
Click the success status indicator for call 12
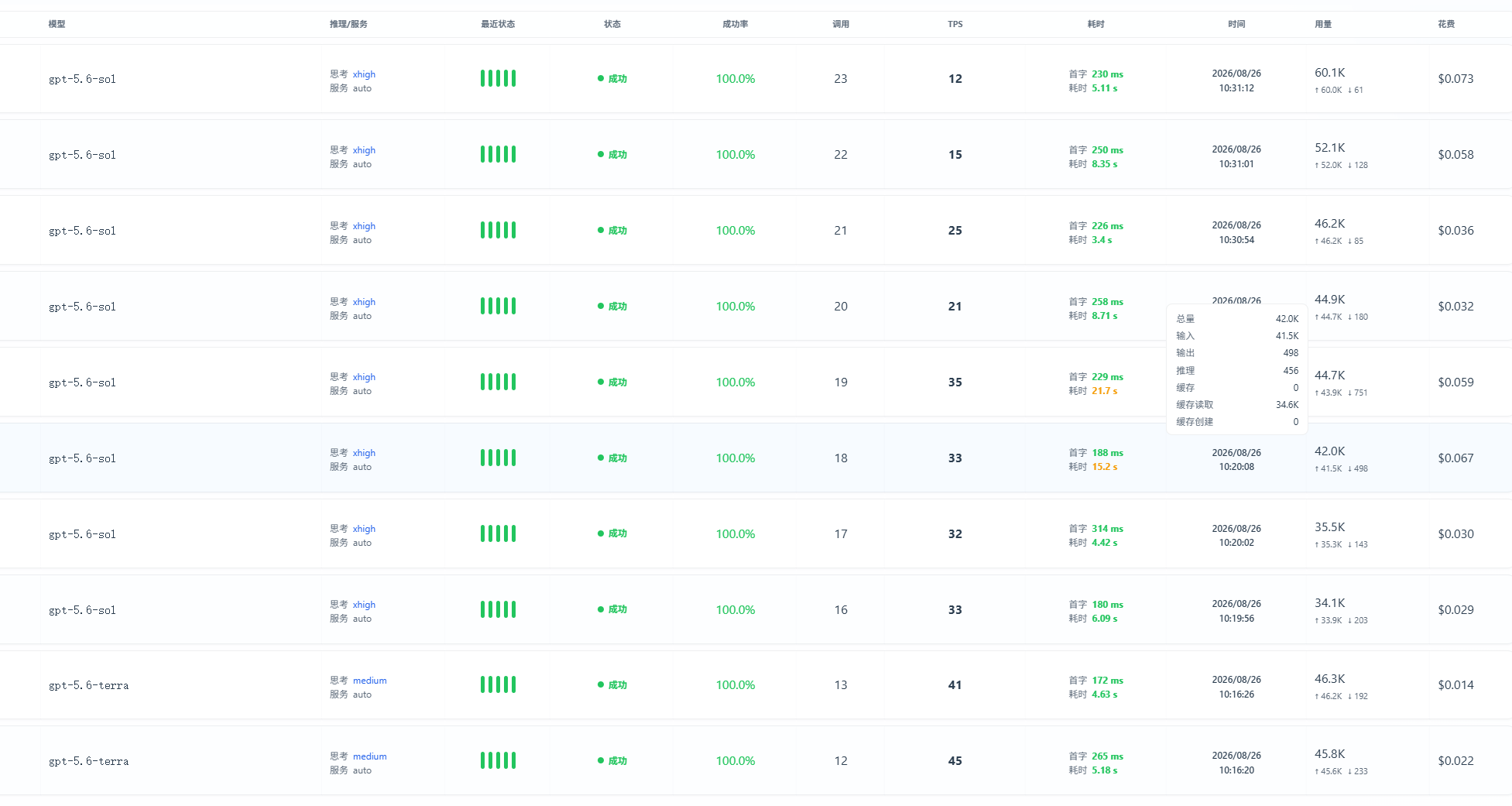click(612, 760)
